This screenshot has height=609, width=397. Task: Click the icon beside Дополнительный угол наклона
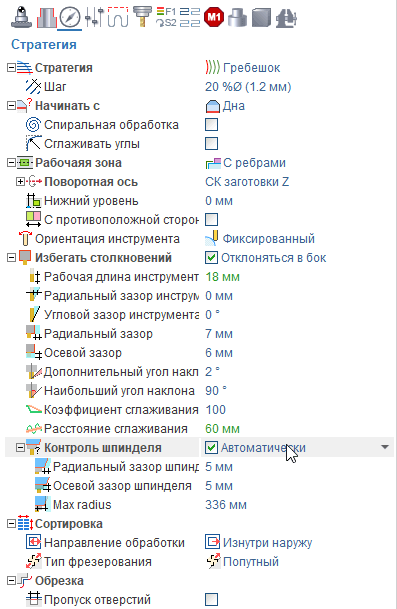[x=33, y=372]
